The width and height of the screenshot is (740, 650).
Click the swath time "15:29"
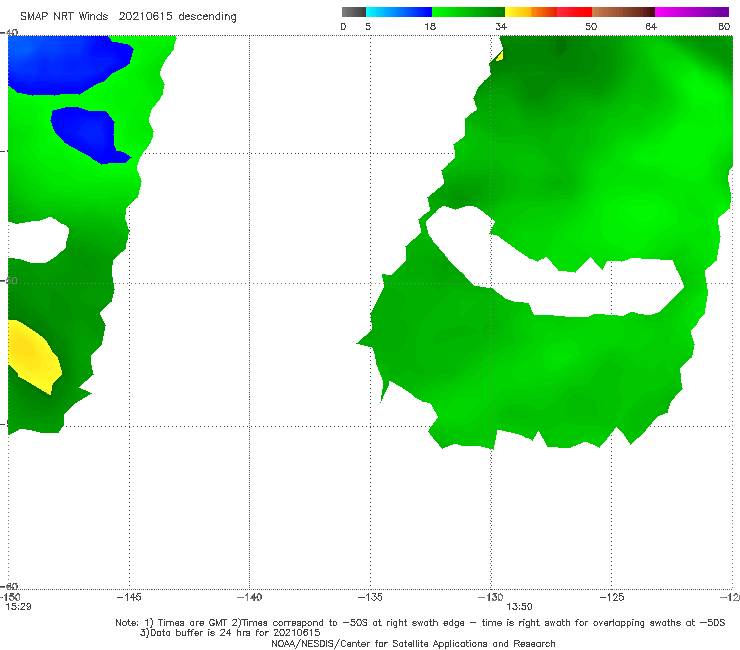point(18,607)
